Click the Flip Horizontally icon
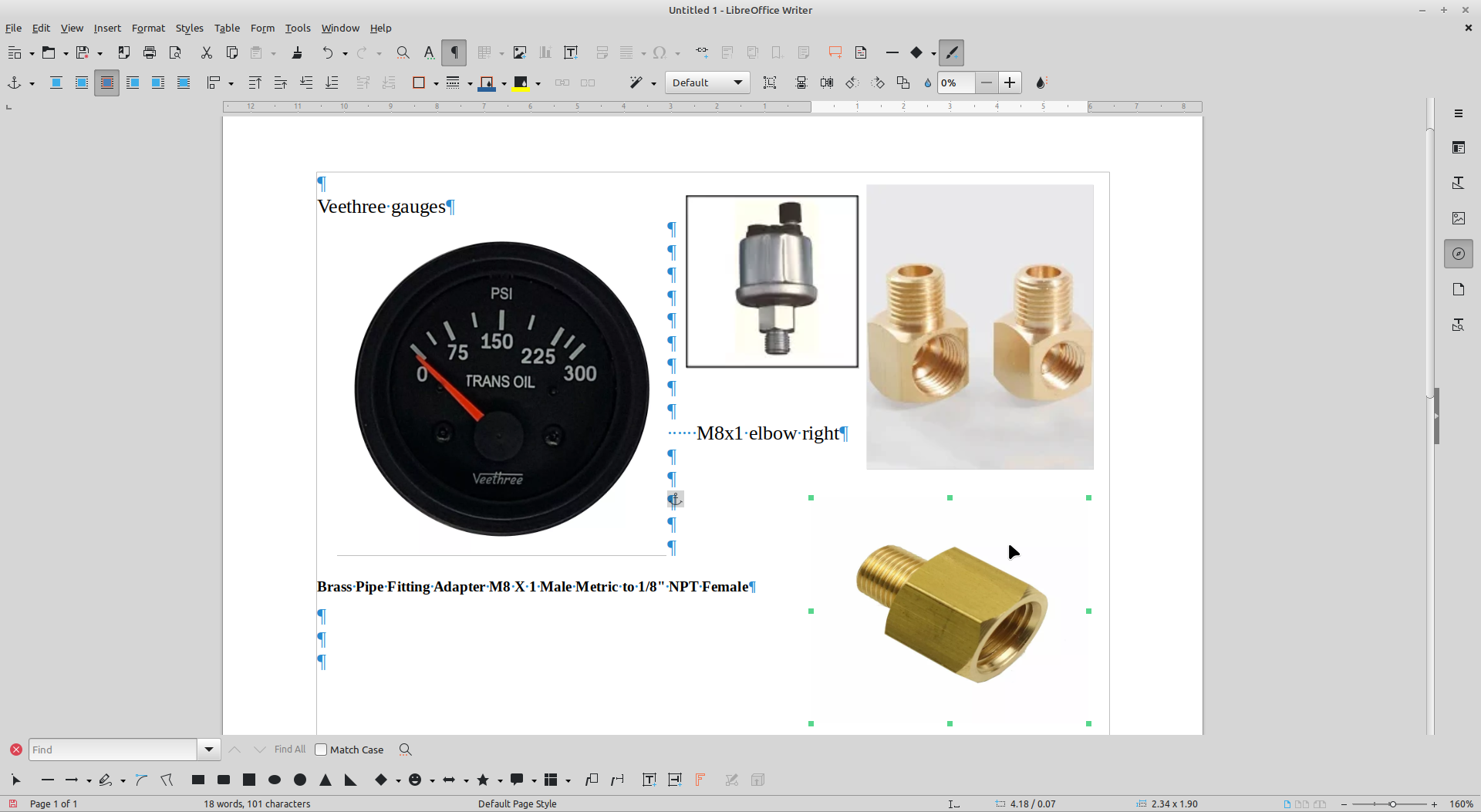This screenshot has height=812, width=1481. pos(827,83)
